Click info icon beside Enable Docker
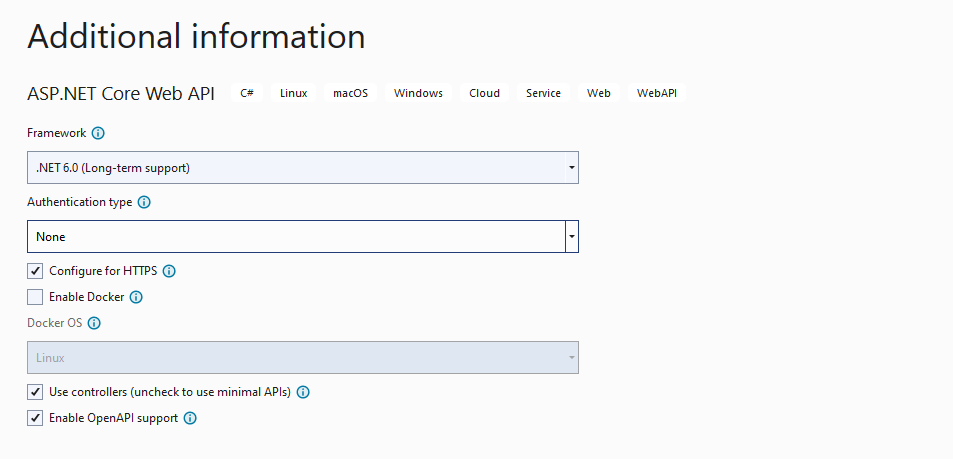Screen dimensions: 953x459 [x=136, y=297]
